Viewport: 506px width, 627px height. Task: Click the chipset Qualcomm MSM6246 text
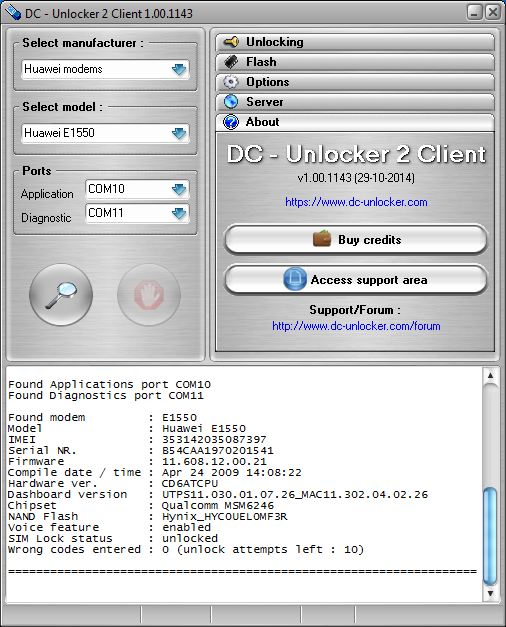coord(218,505)
